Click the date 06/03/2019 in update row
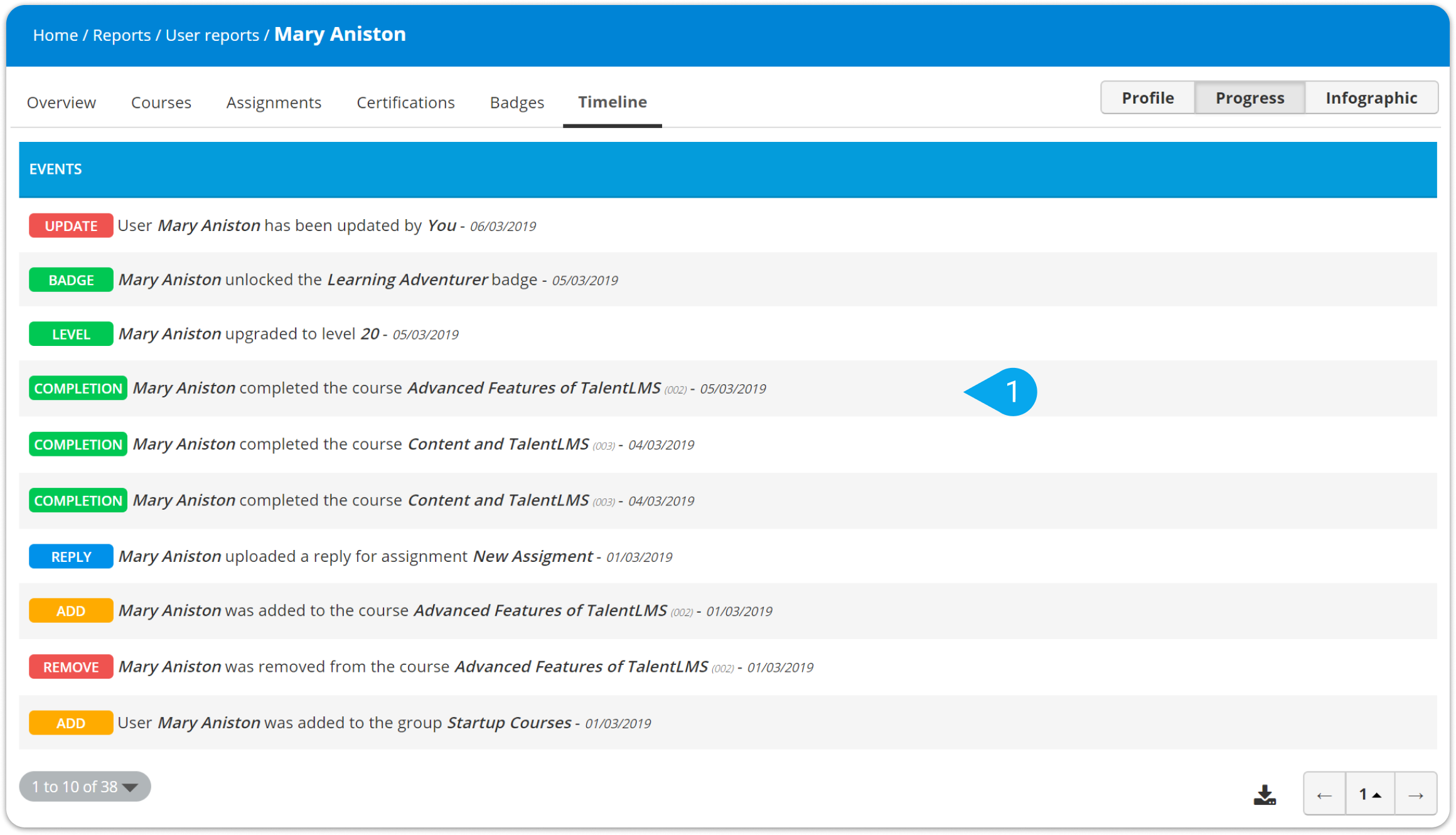The width and height of the screenshot is (1456, 835). pyautogui.click(x=503, y=227)
